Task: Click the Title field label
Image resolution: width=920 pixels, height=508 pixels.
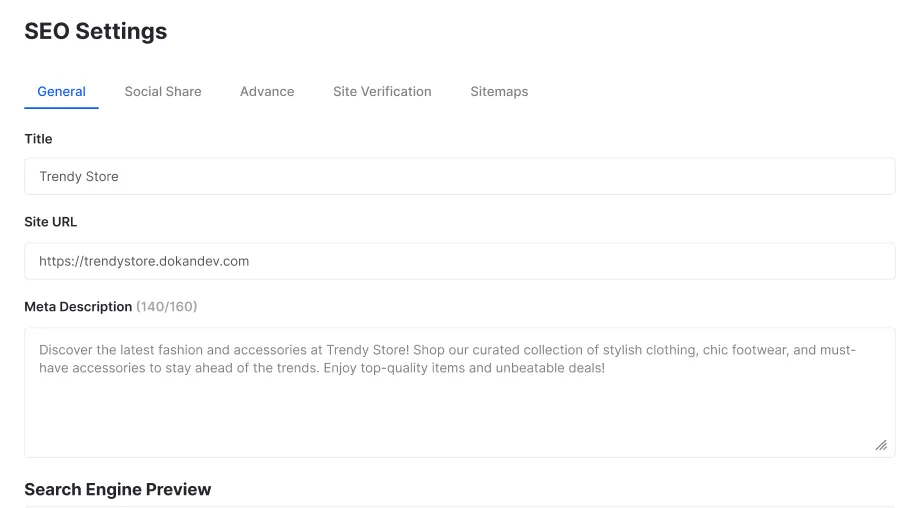Action: pos(38,139)
